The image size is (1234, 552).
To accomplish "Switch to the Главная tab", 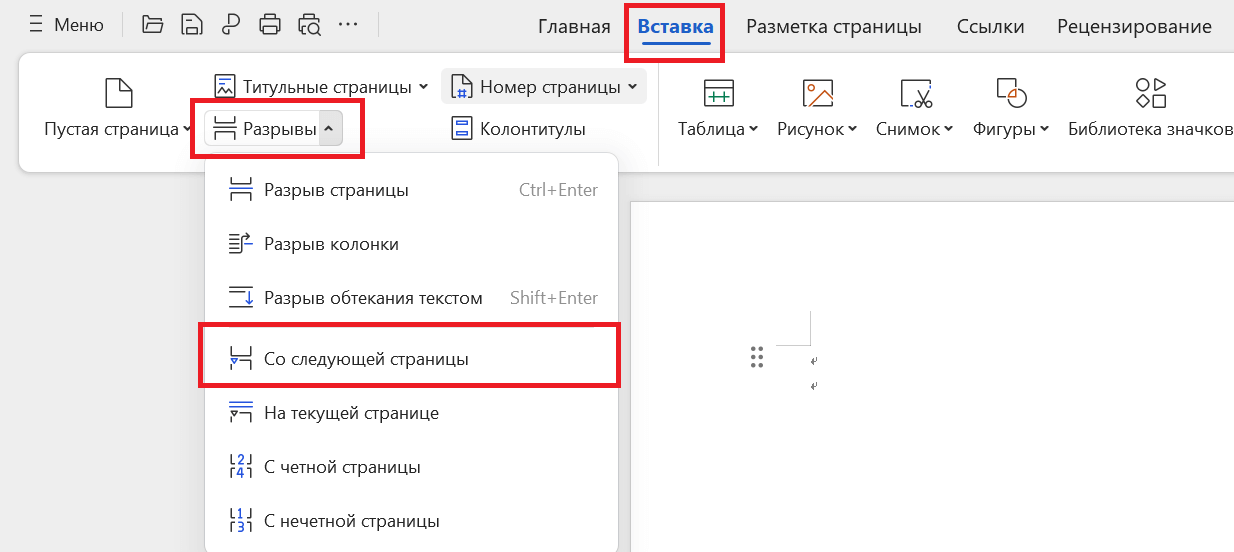I will 574,27.
